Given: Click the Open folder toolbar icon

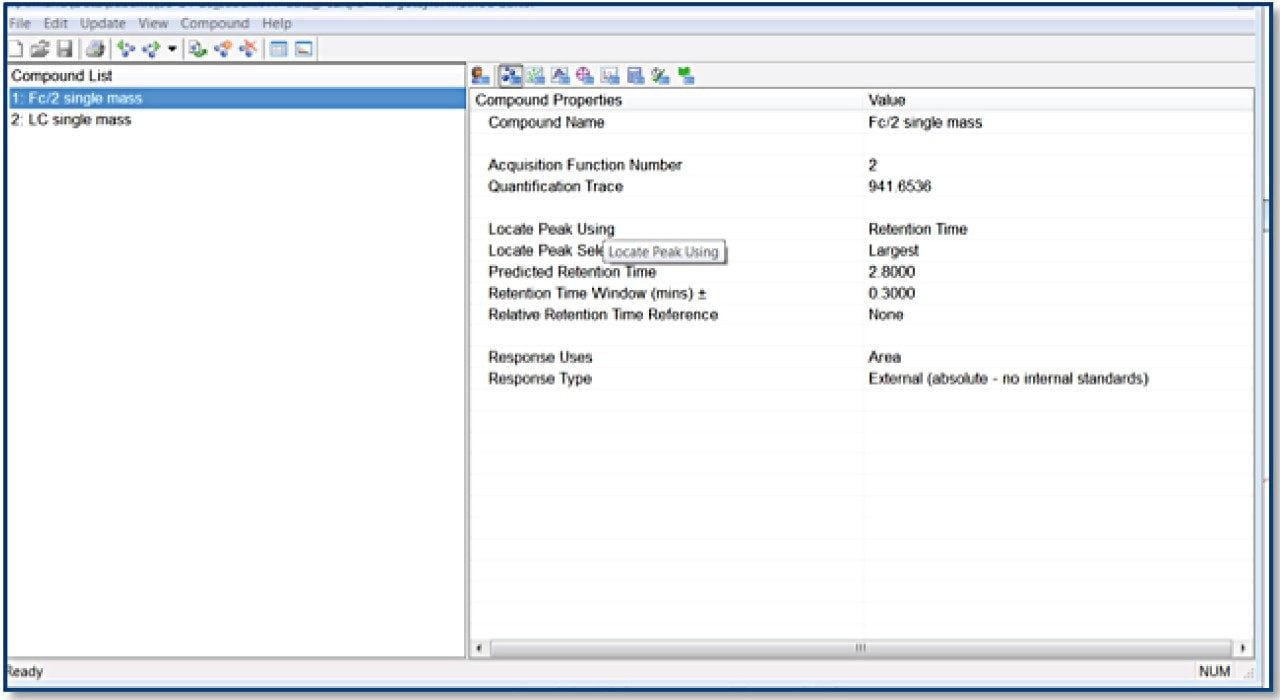Looking at the screenshot, I should [39, 48].
